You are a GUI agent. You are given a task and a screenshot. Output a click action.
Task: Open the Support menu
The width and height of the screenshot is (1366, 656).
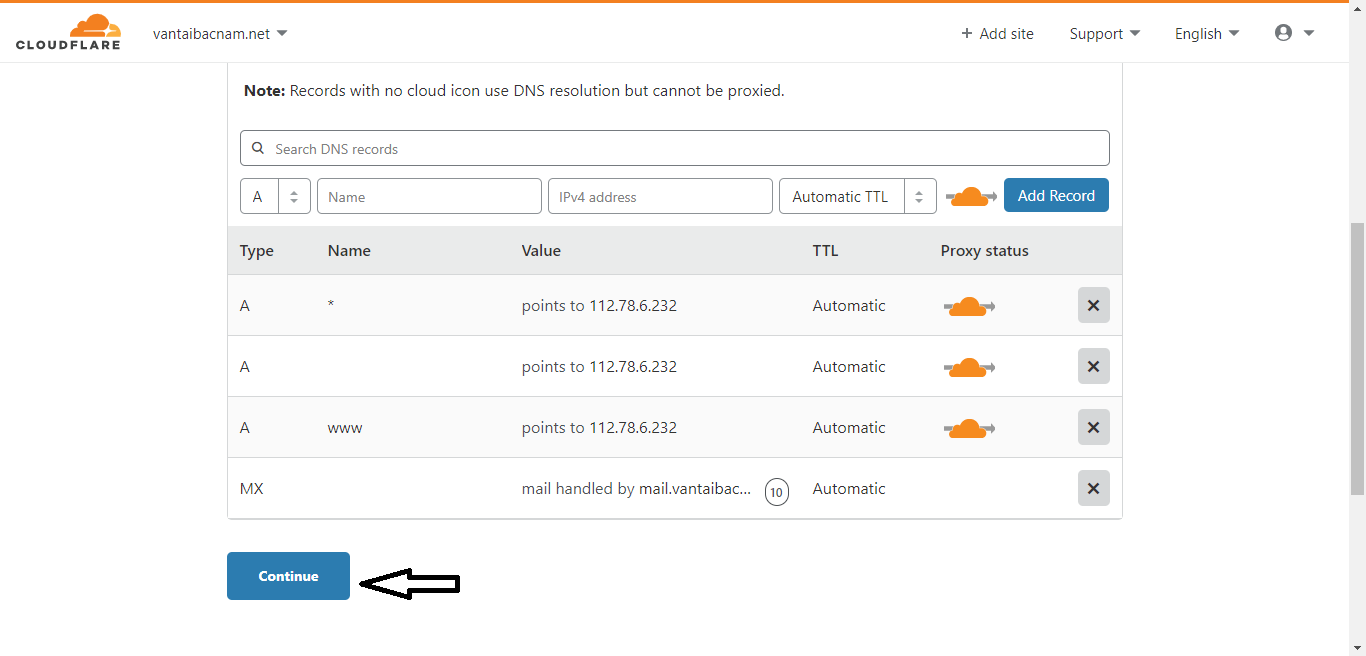(1104, 34)
